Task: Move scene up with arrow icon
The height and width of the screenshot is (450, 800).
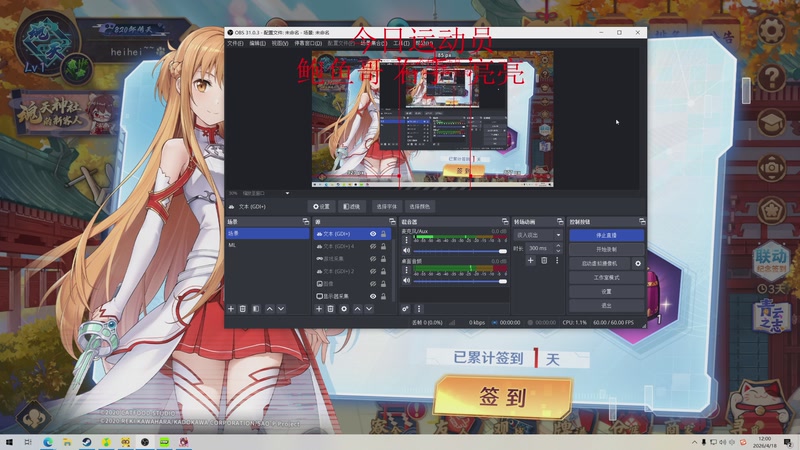Action: coord(269,309)
